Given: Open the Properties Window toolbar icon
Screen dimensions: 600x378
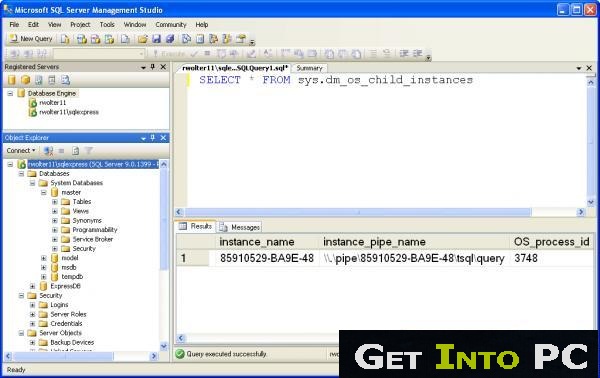Looking at the screenshot, I should pyautogui.click(x=241, y=39).
